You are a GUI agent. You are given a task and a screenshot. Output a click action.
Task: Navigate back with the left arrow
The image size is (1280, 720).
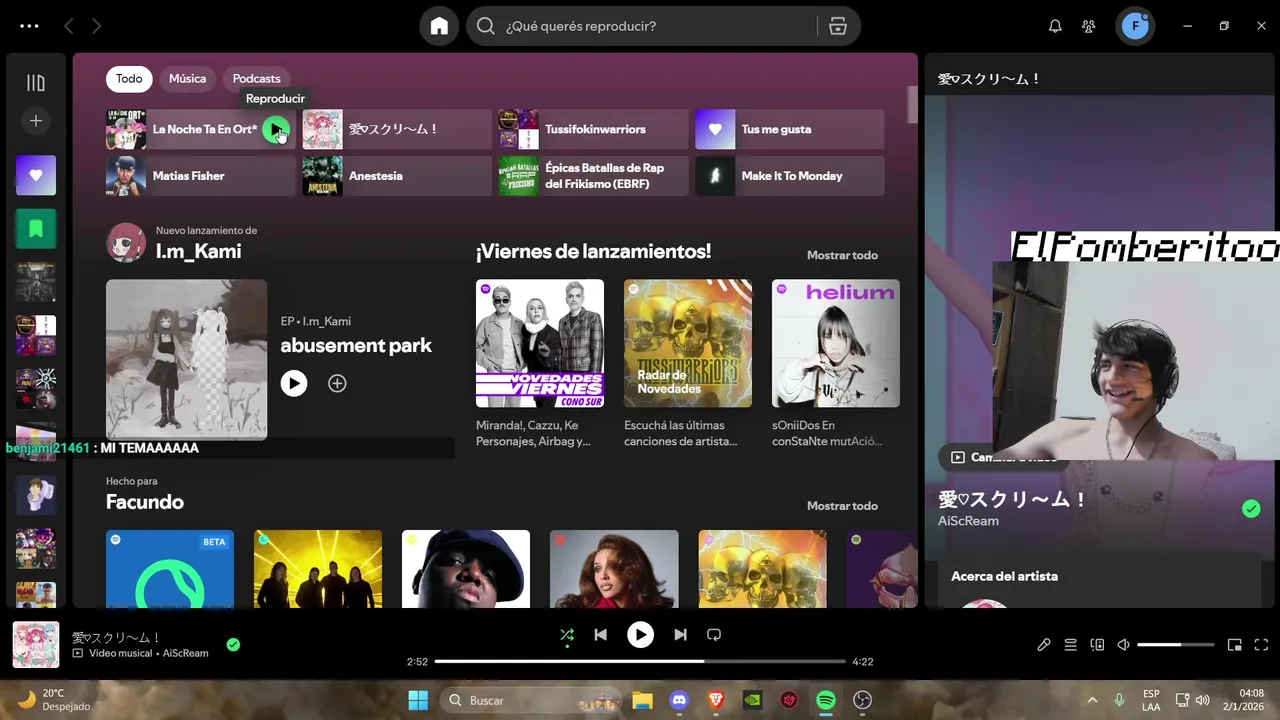click(x=69, y=26)
